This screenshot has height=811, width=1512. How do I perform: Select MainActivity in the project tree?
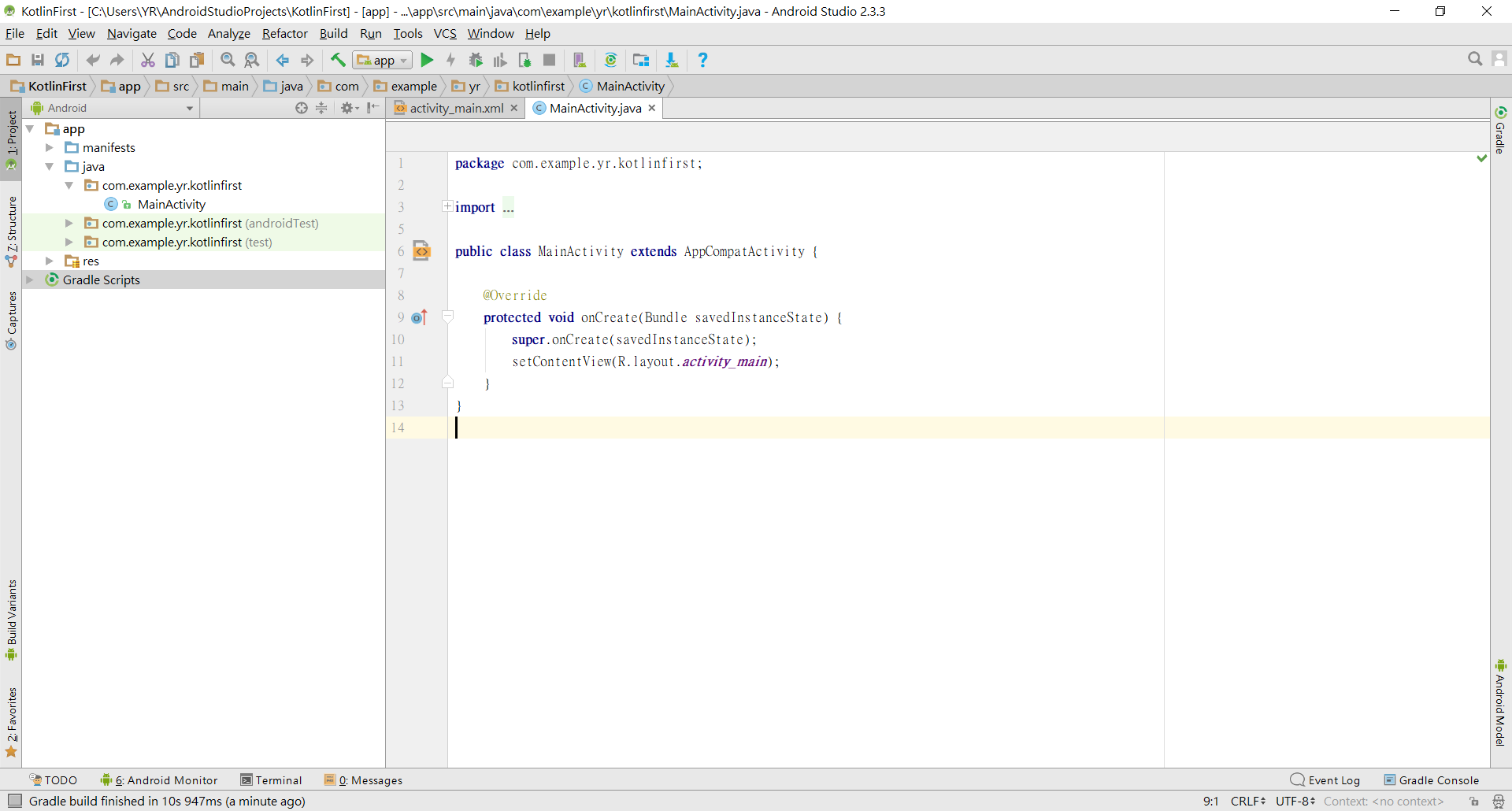[x=172, y=204]
